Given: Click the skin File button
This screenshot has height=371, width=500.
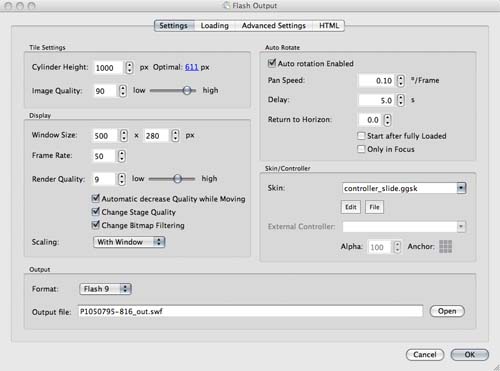Looking at the screenshot, I should coord(374,207).
